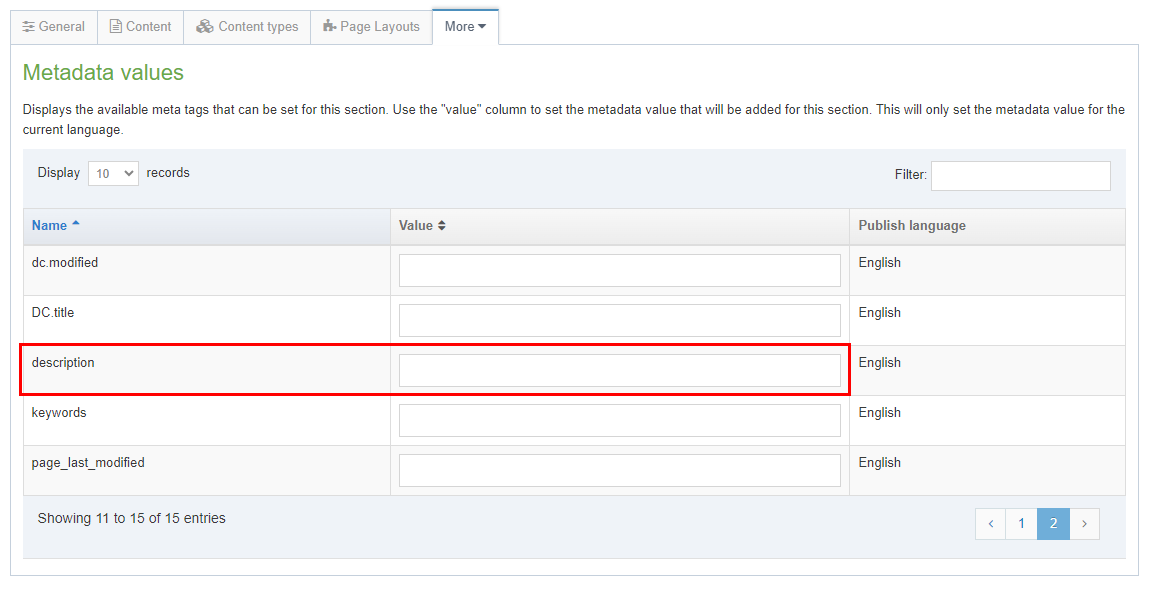Select the keywords name cell
Viewport: 1149px width, 589px height.
(207, 421)
